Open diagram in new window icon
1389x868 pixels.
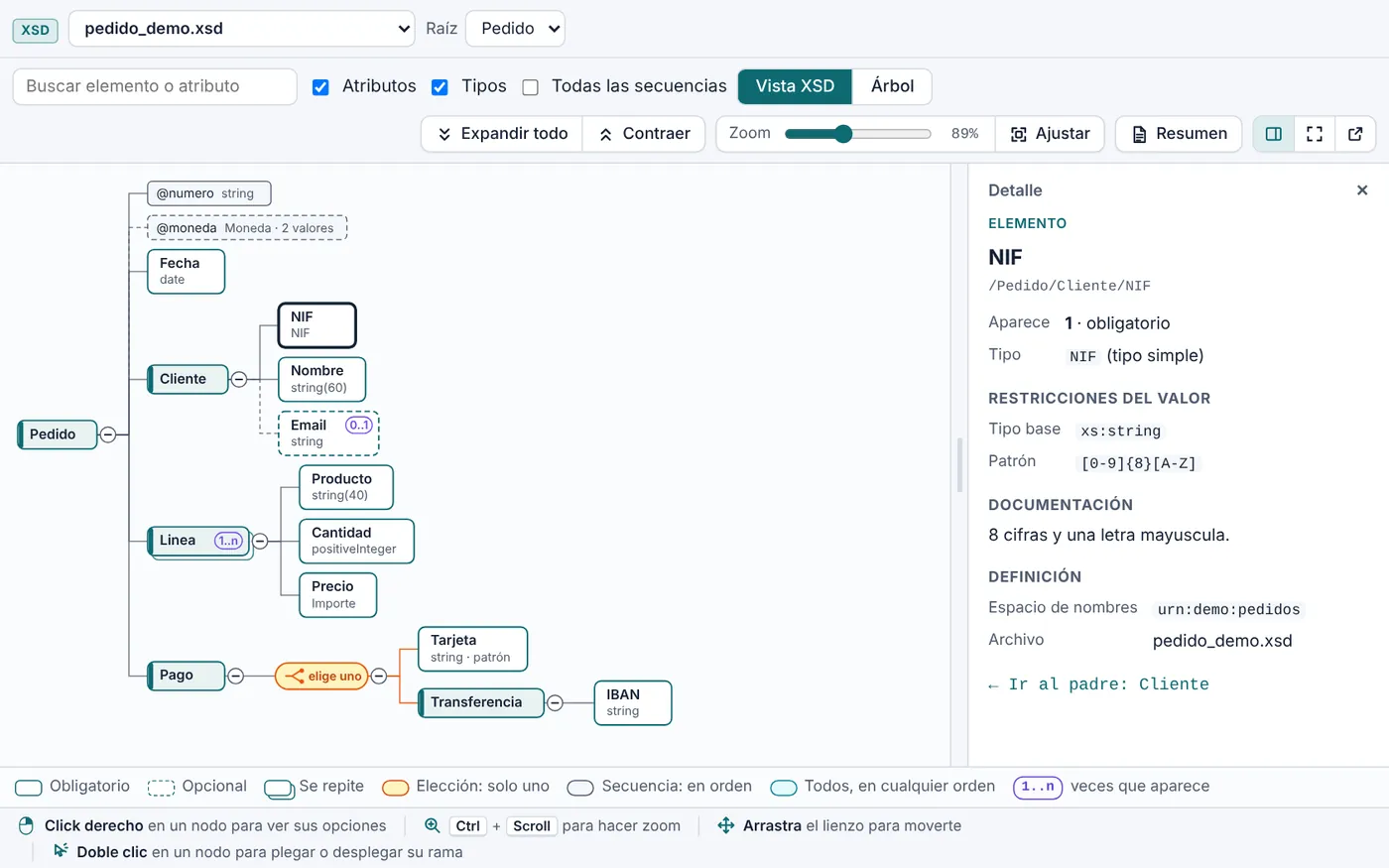click(1355, 134)
